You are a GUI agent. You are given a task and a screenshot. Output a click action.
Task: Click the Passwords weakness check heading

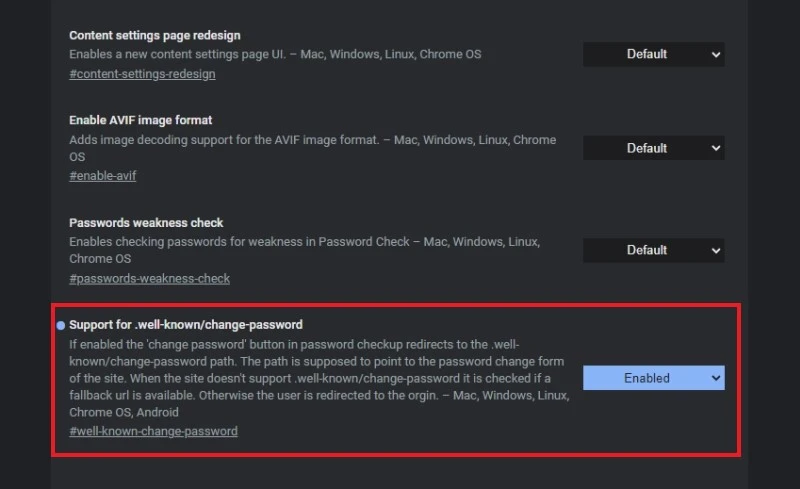[x=146, y=222]
